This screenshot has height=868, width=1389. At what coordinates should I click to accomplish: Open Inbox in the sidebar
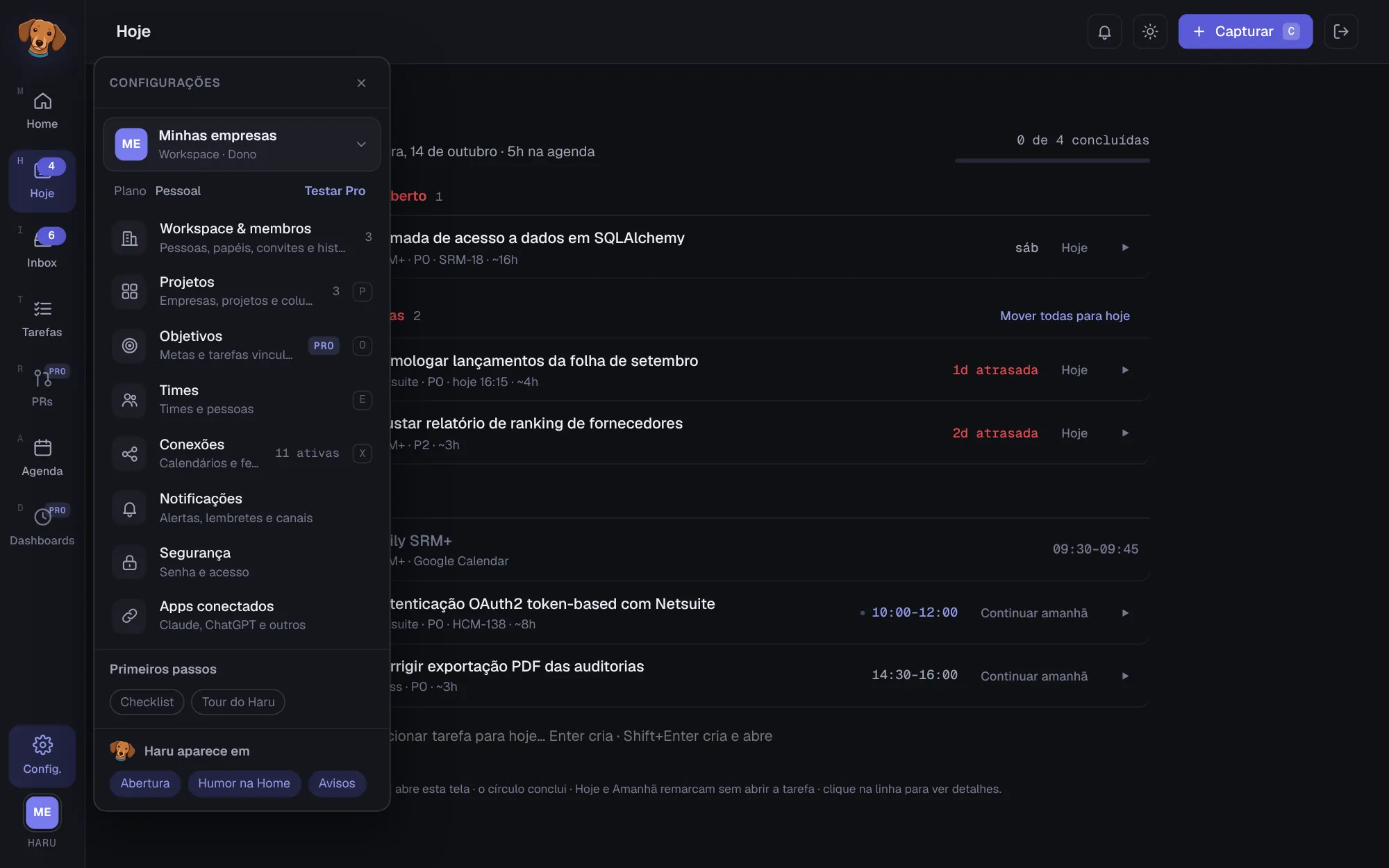(x=42, y=250)
